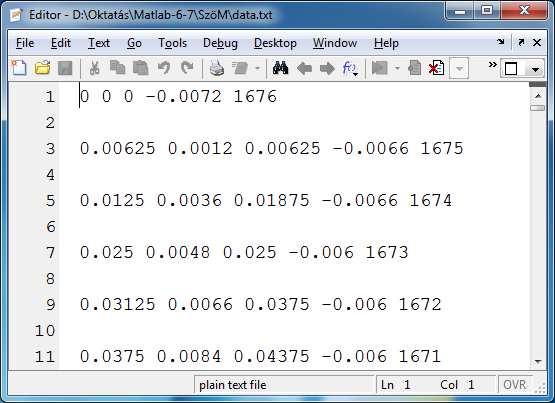Screen dimensions: 555x403
Task: Click value 1673 on line 7
Action: click(387, 252)
